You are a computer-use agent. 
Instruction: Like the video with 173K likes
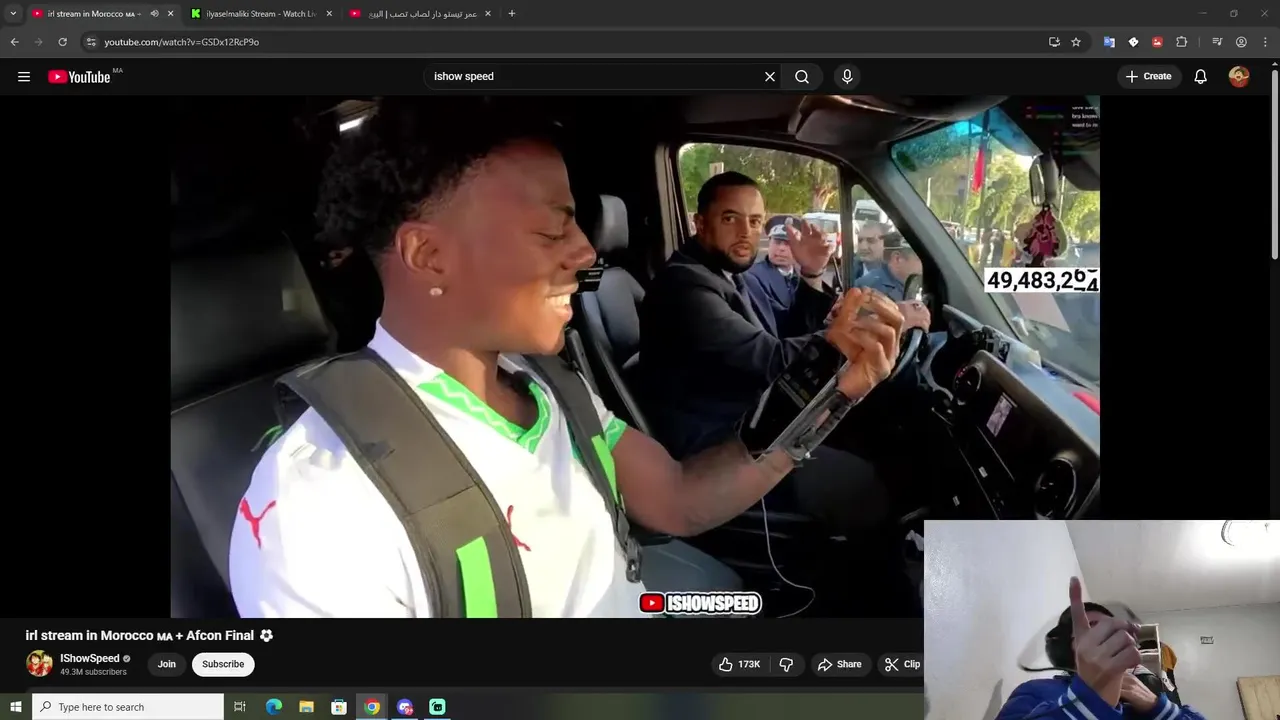[739, 664]
